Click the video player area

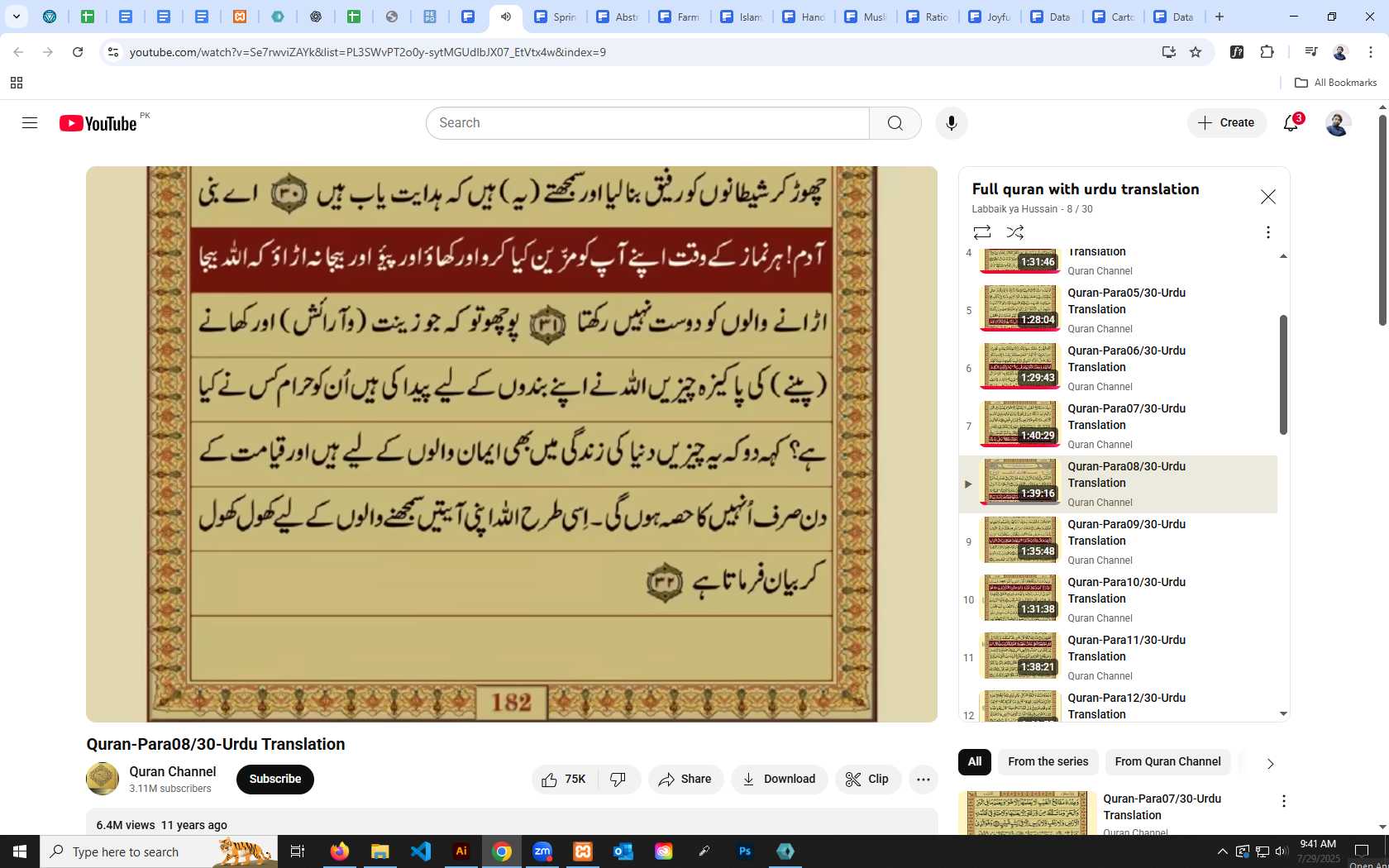tap(512, 444)
